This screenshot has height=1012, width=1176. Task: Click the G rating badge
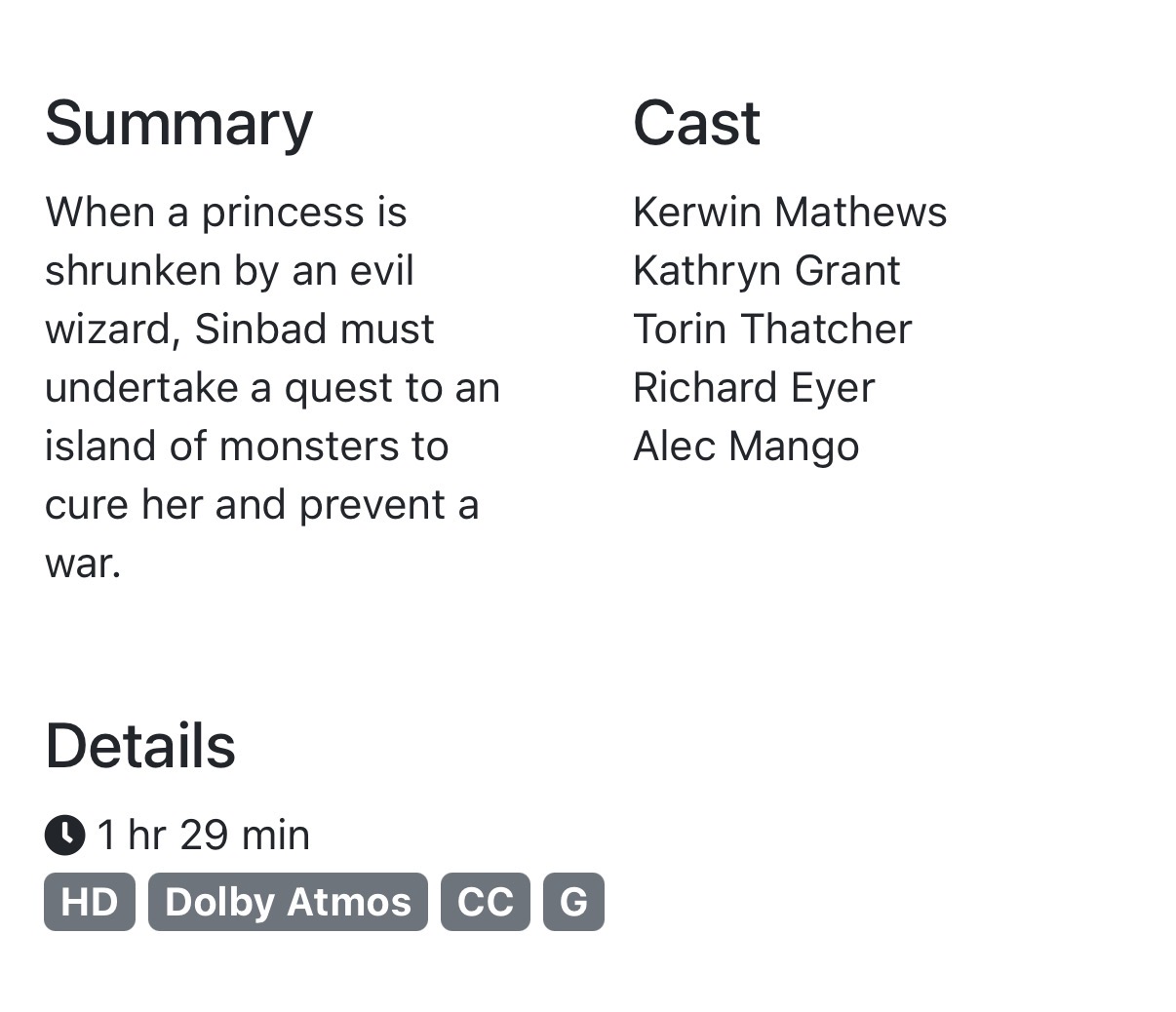pos(573,902)
